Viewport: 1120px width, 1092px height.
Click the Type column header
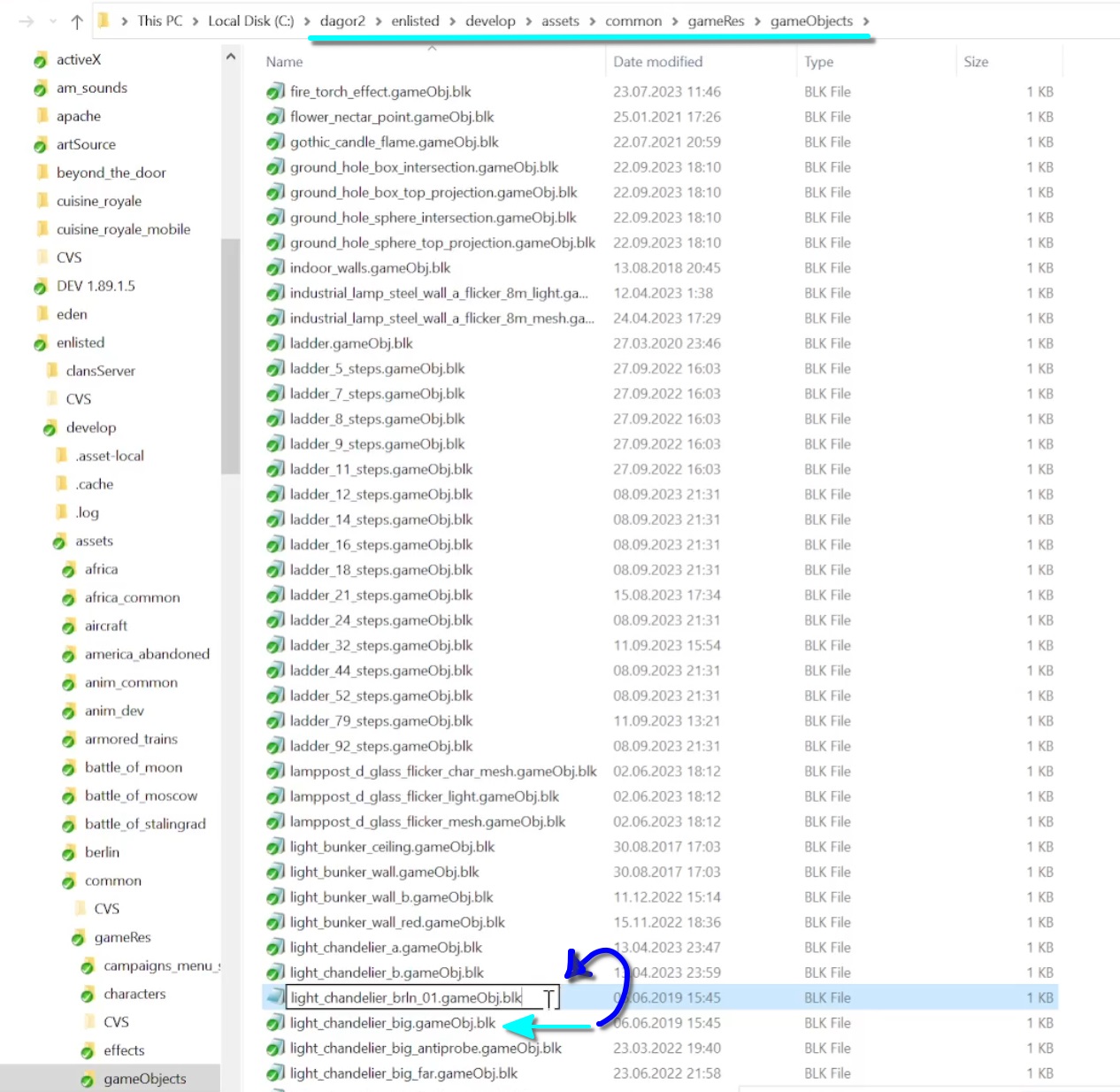pyautogui.click(x=818, y=62)
